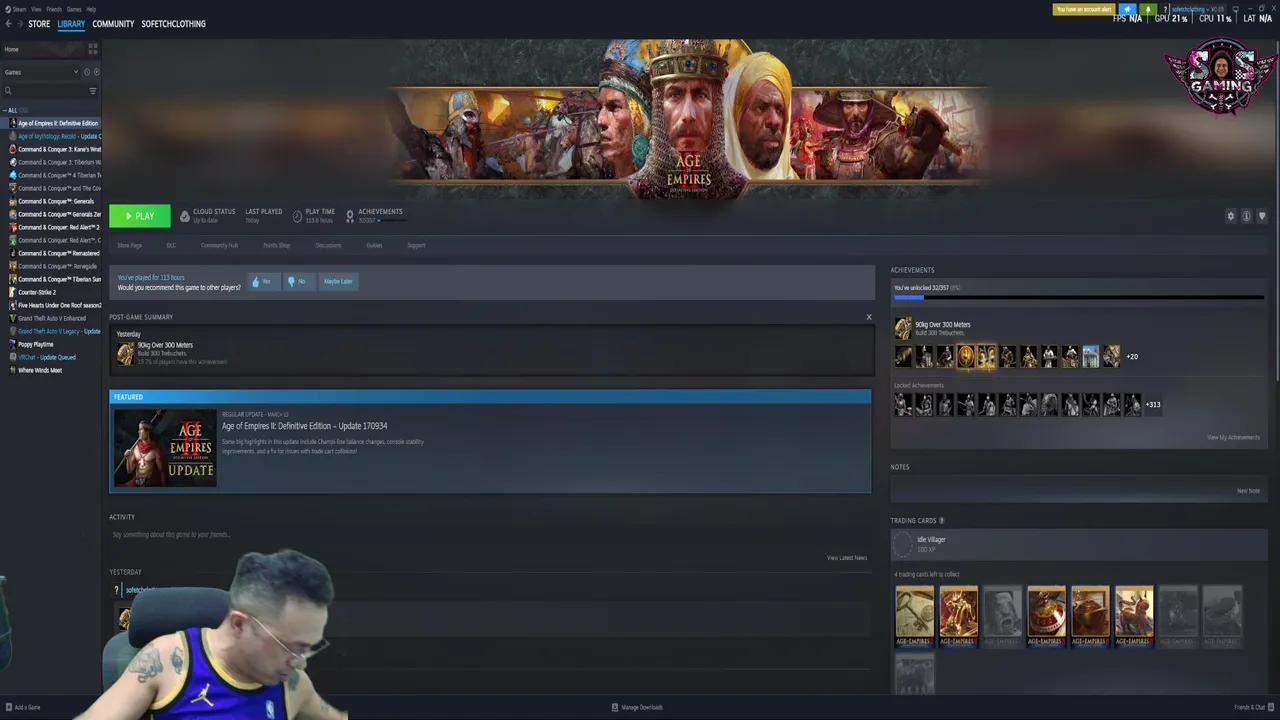Click the +20 more unlocked achievements
The height and width of the screenshot is (720, 1280).
[1132, 356]
